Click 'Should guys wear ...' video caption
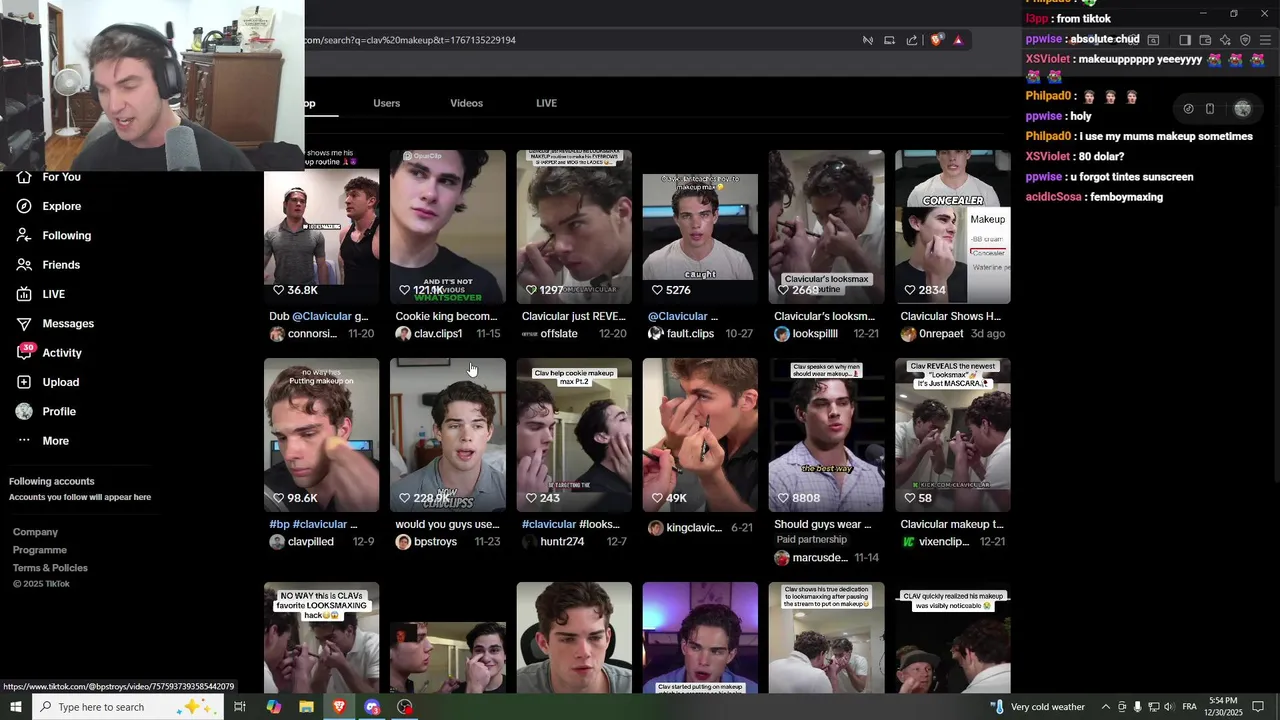The image size is (1280, 720). point(823,524)
